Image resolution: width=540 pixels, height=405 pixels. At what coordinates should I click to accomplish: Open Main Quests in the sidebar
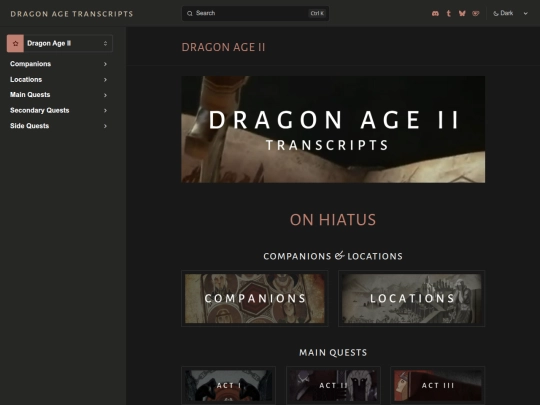[x=30, y=95]
